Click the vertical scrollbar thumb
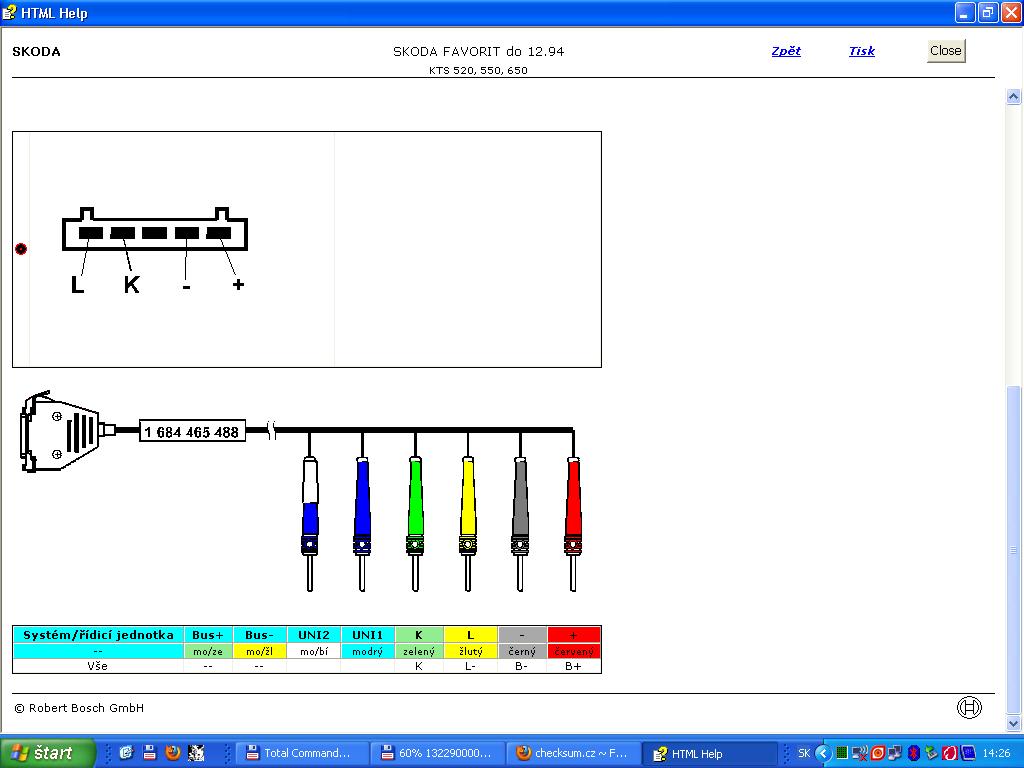This screenshot has width=1024, height=768. click(1013, 550)
